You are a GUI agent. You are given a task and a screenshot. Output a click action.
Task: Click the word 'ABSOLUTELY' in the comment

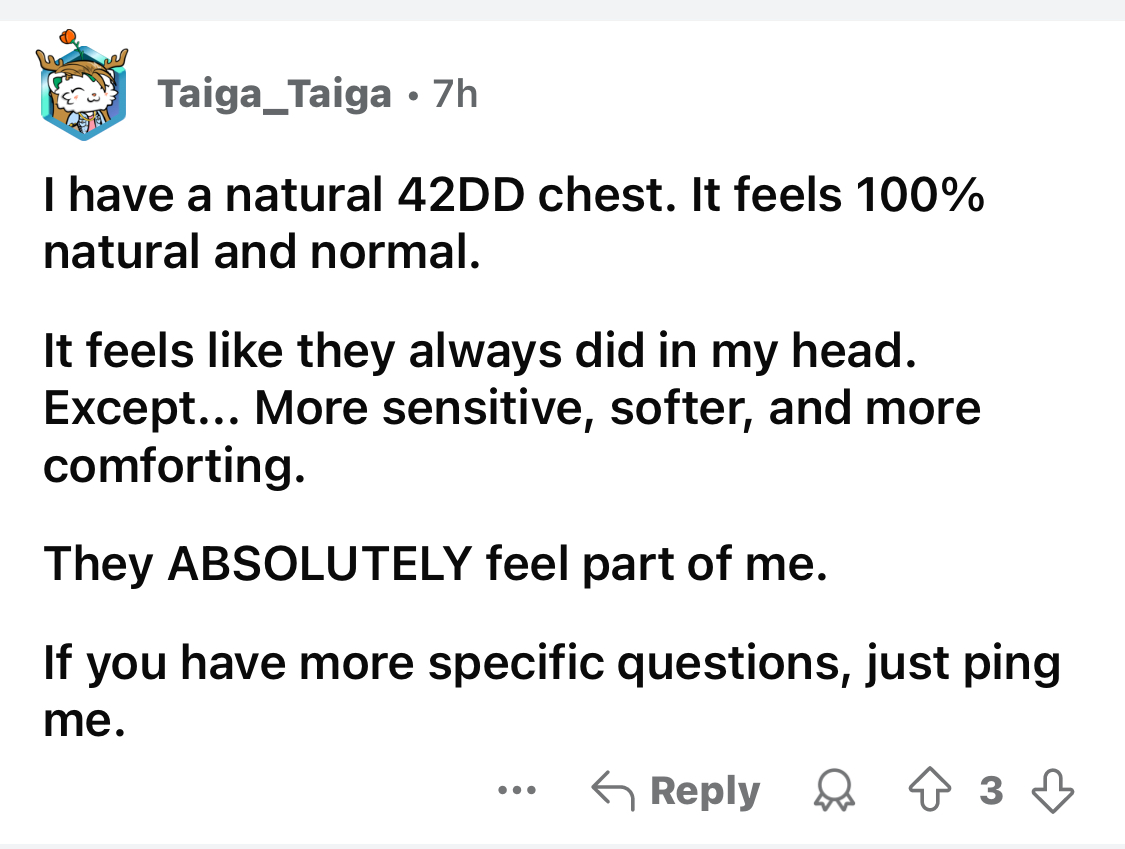coord(319,565)
